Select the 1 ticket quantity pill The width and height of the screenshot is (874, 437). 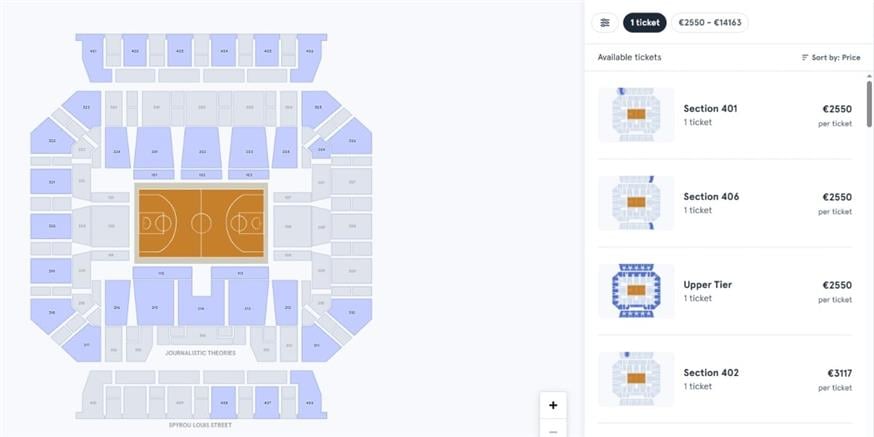(644, 22)
